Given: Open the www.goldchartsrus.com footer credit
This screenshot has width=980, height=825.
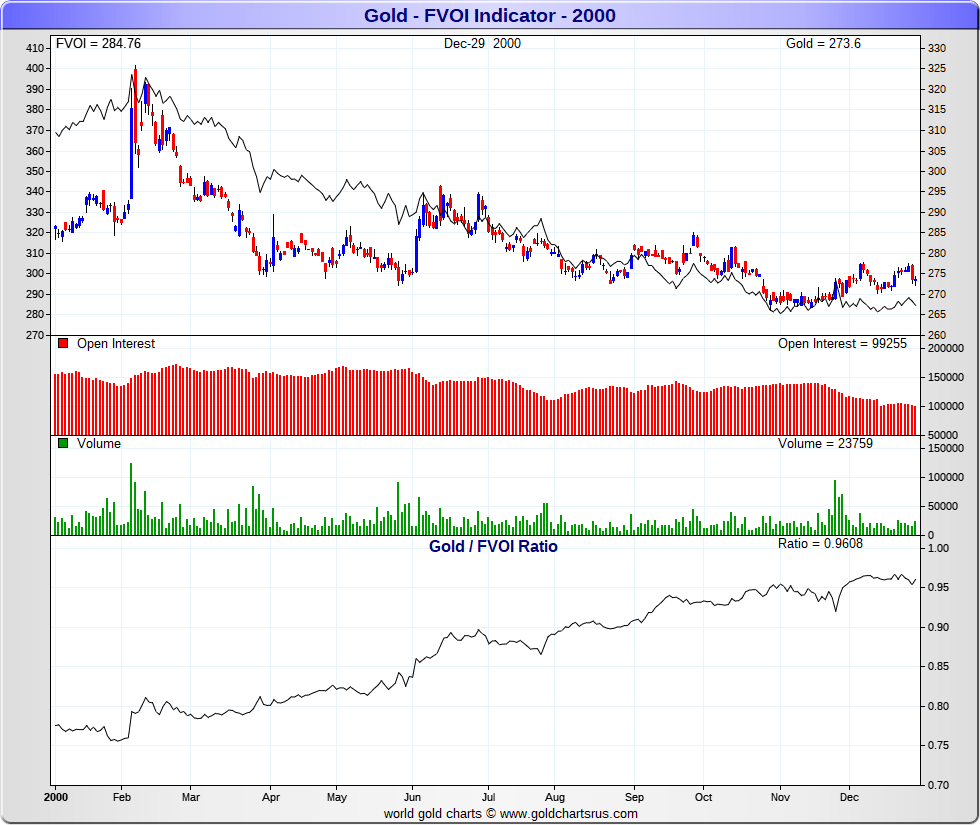Looking at the screenshot, I should pos(510,814).
